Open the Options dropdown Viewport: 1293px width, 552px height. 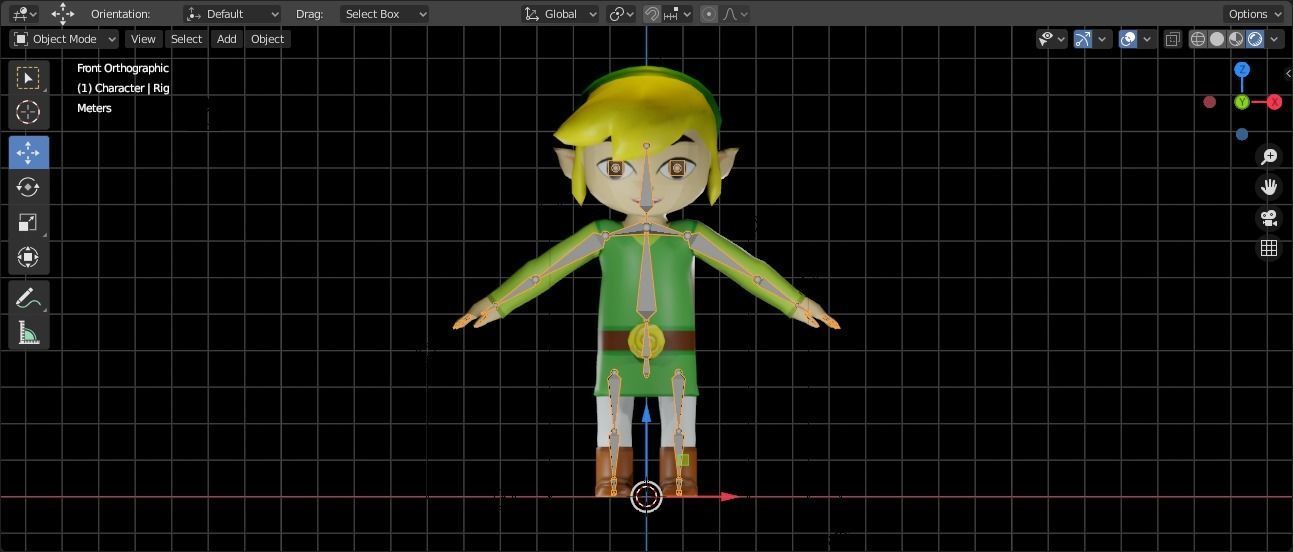[x=1254, y=14]
